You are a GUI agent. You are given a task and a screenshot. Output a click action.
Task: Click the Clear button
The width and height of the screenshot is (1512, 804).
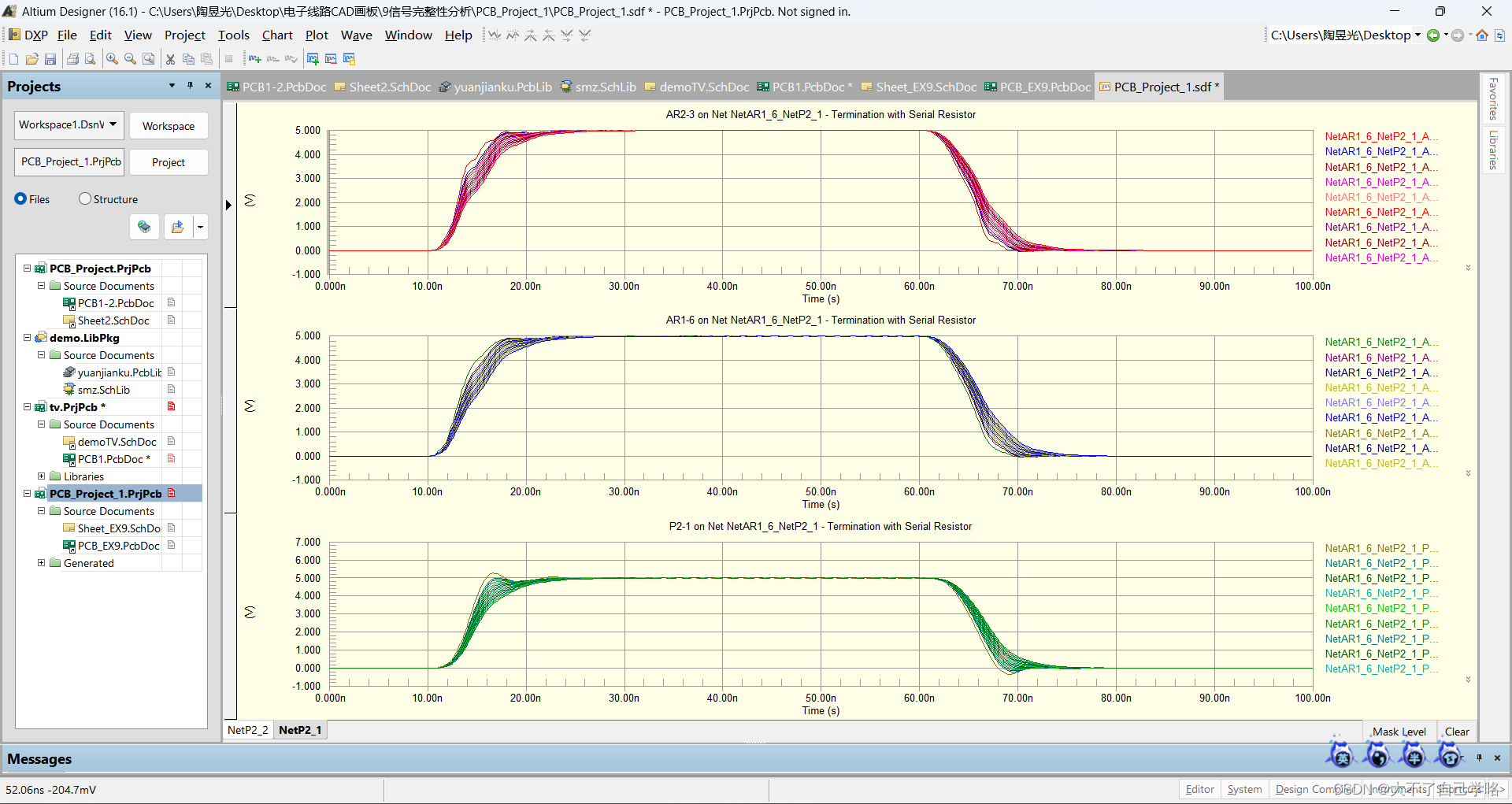tap(1456, 732)
